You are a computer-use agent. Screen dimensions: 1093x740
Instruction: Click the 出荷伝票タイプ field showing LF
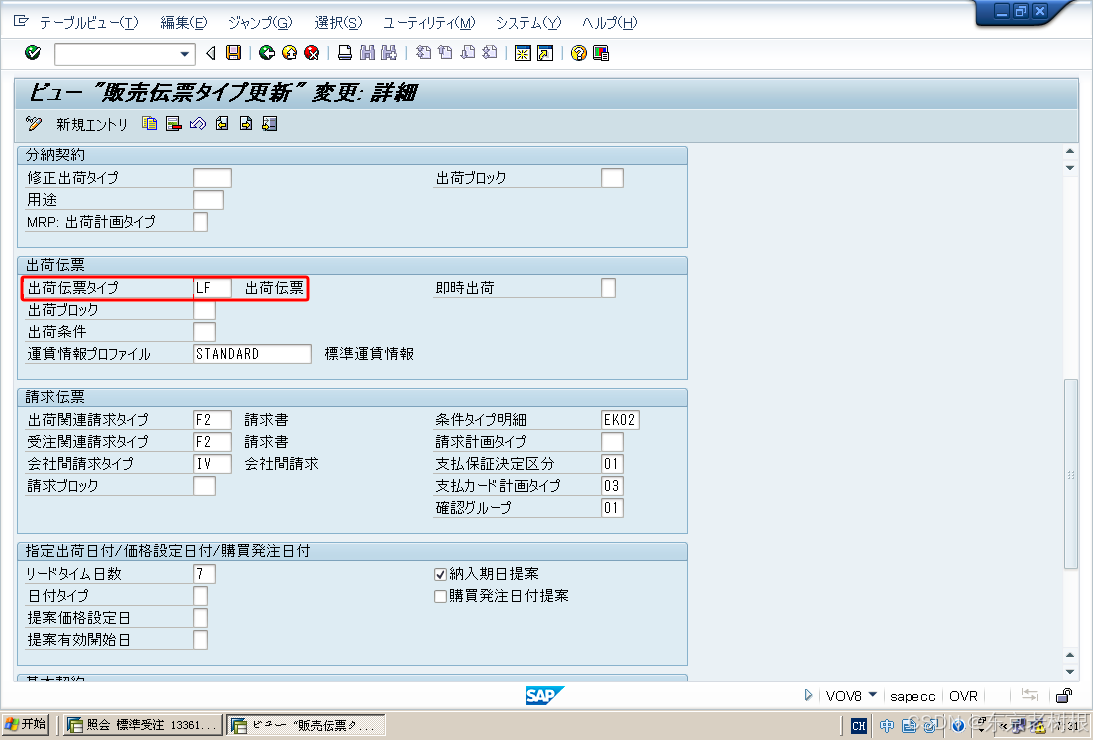pyautogui.click(x=212, y=288)
